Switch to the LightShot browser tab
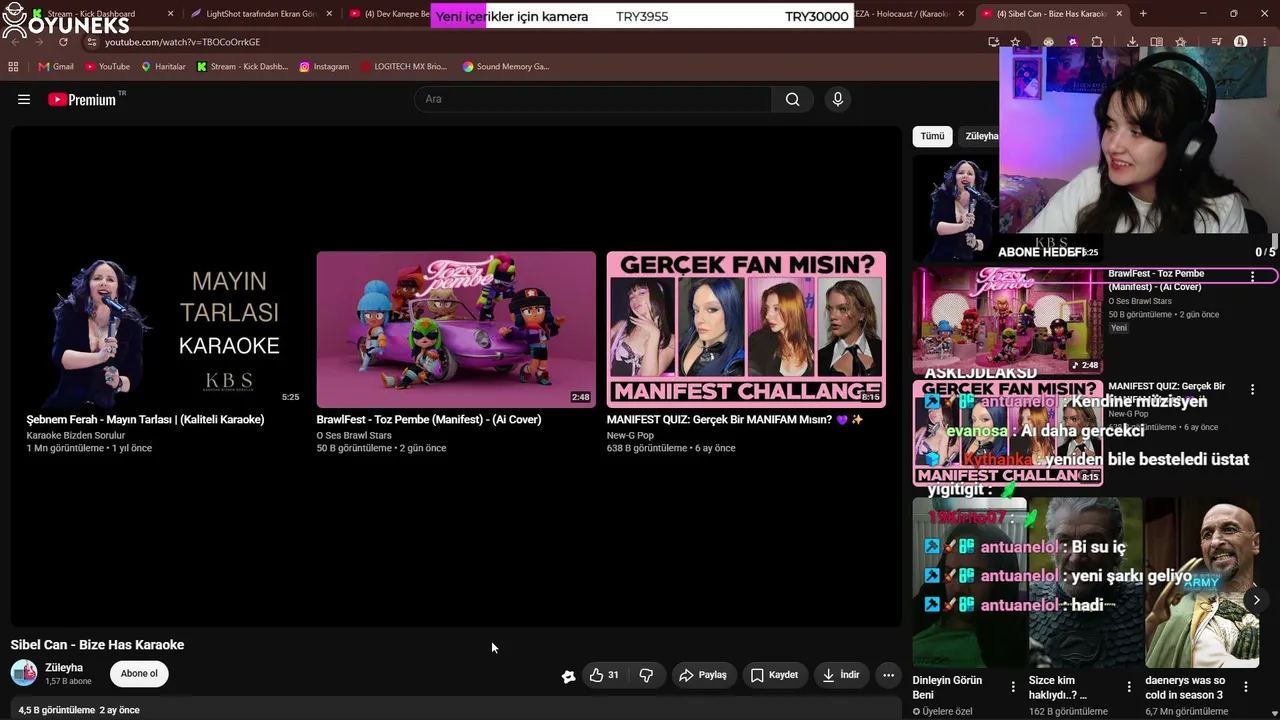The height and width of the screenshot is (720, 1280). click(260, 14)
